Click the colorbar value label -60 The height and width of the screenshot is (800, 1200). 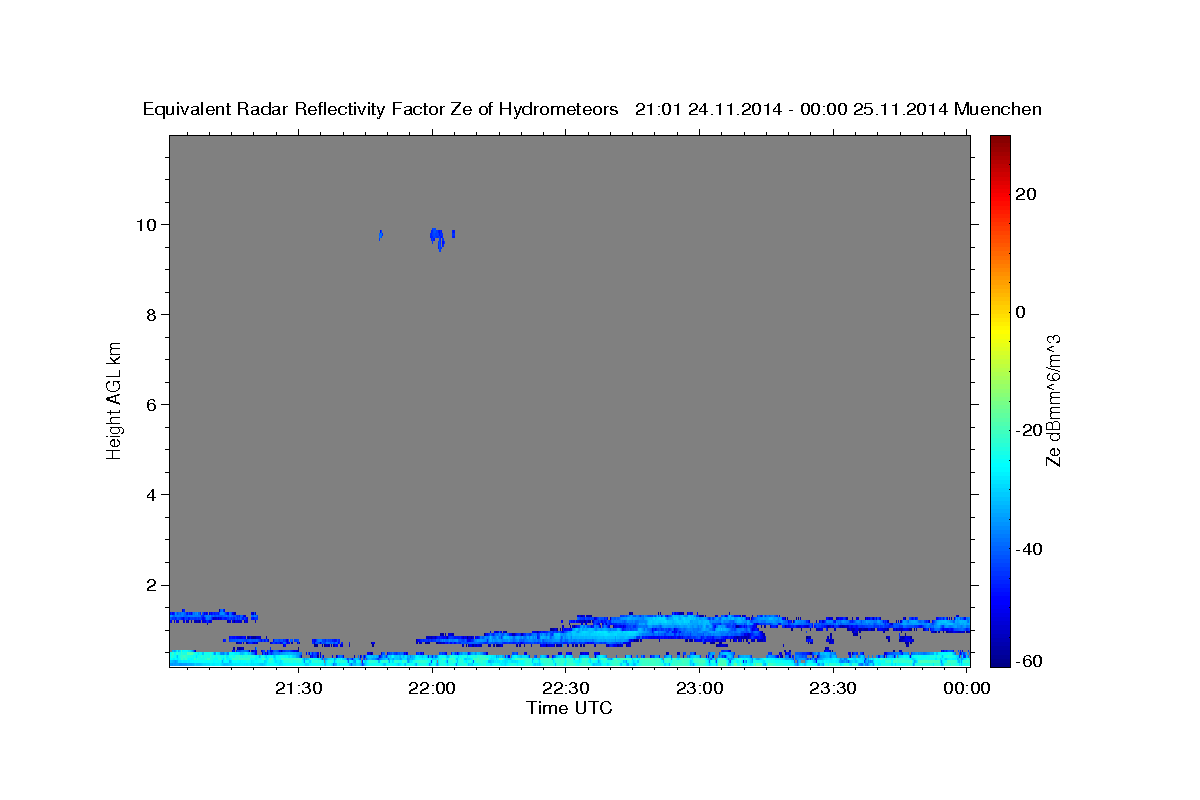coord(1029,661)
